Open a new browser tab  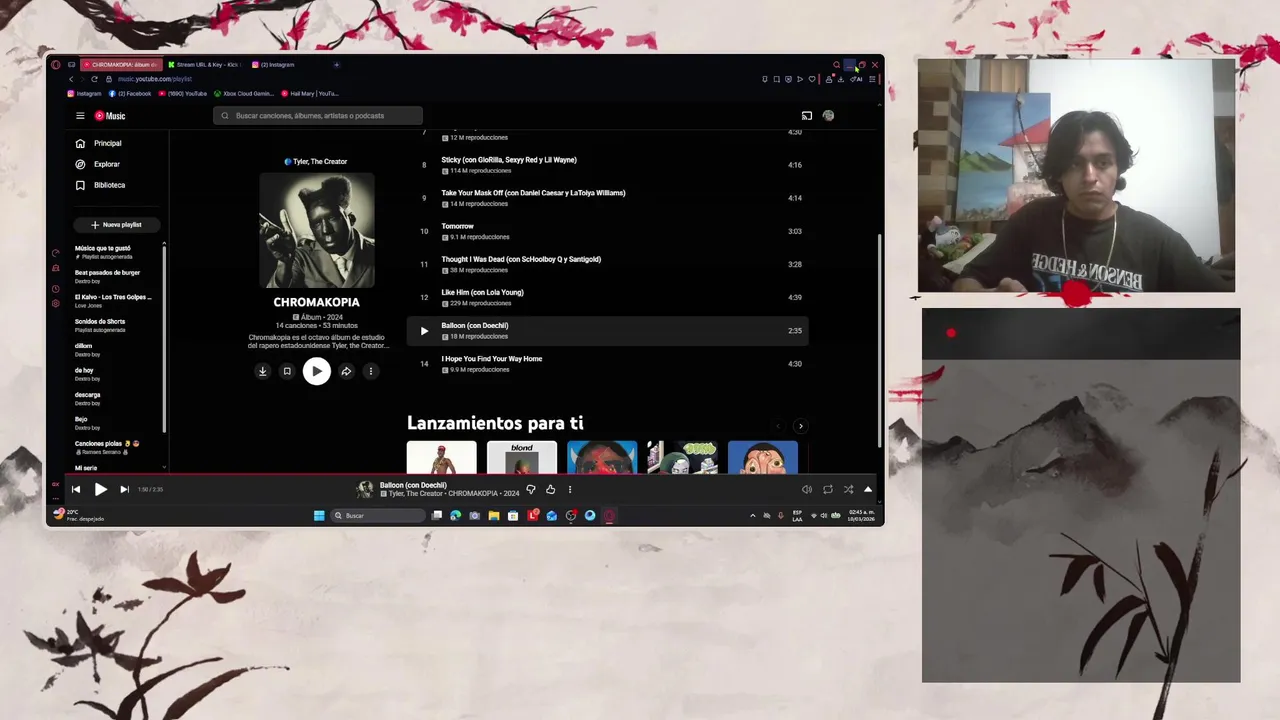pyautogui.click(x=336, y=65)
